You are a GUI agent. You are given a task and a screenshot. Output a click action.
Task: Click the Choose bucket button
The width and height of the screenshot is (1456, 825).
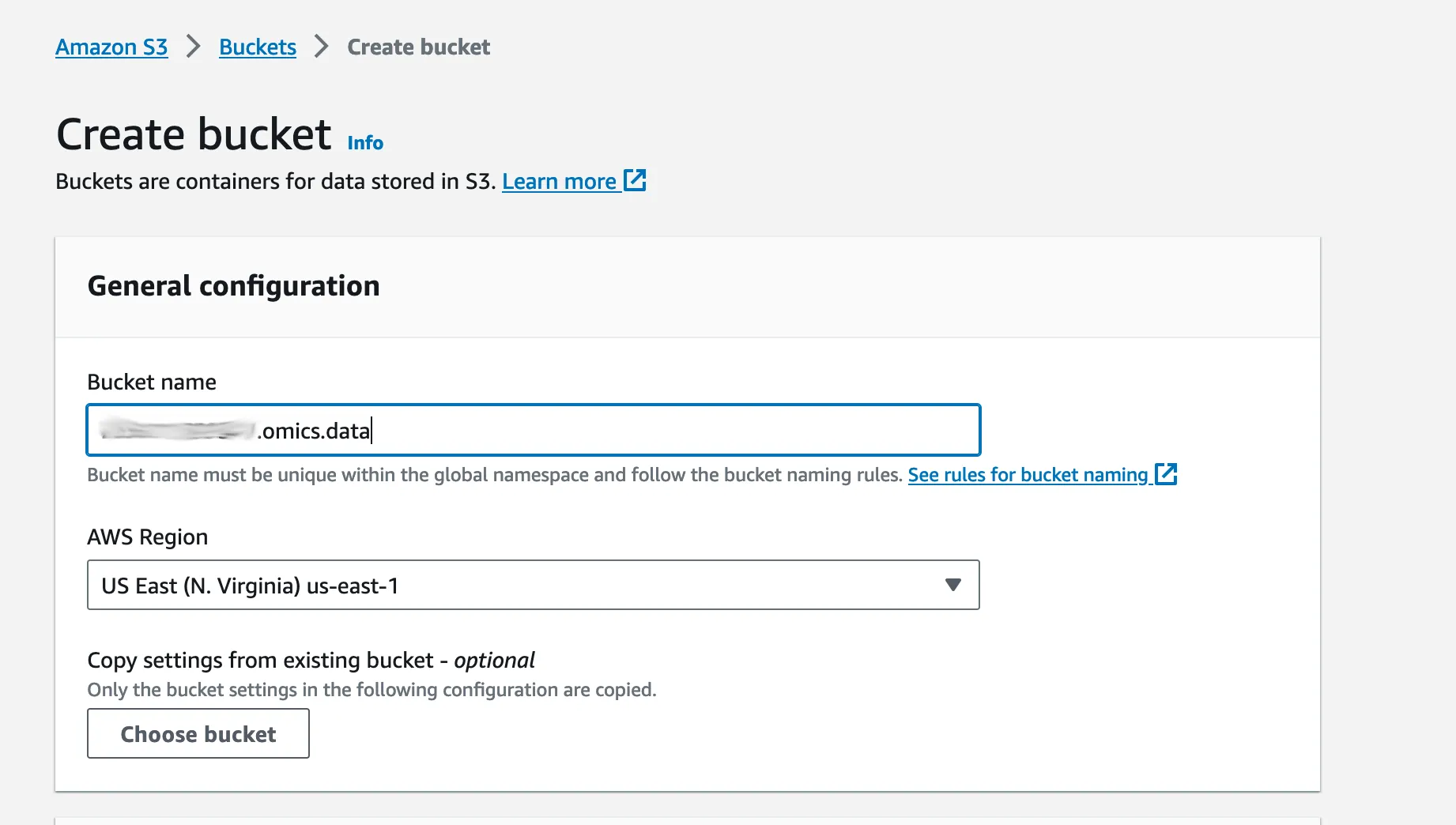(198, 733)
